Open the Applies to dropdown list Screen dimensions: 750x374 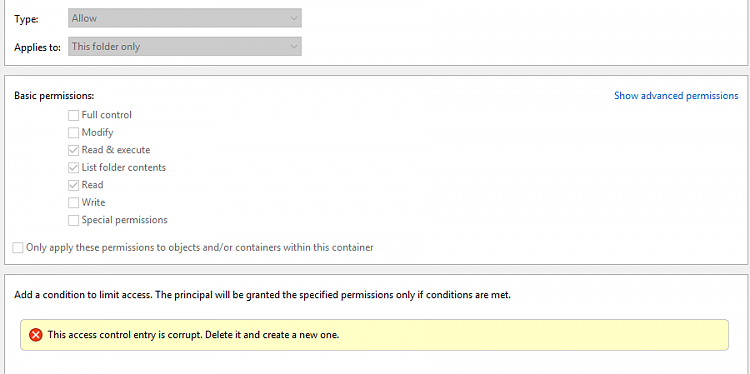[x=185, y=46]
